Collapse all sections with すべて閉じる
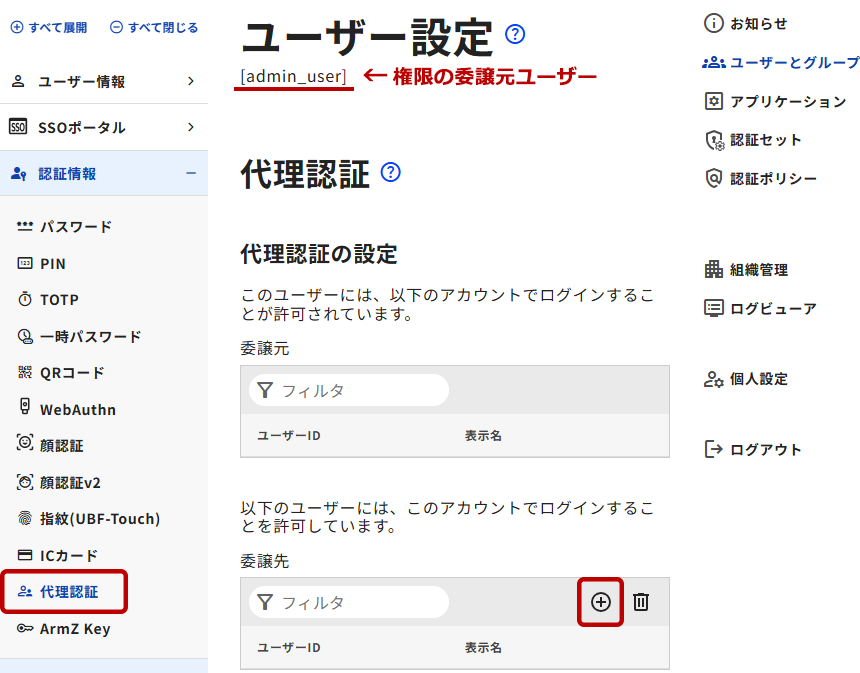This screenshot has width=860, height=673. pyautogui.click(x=154, y=28)
